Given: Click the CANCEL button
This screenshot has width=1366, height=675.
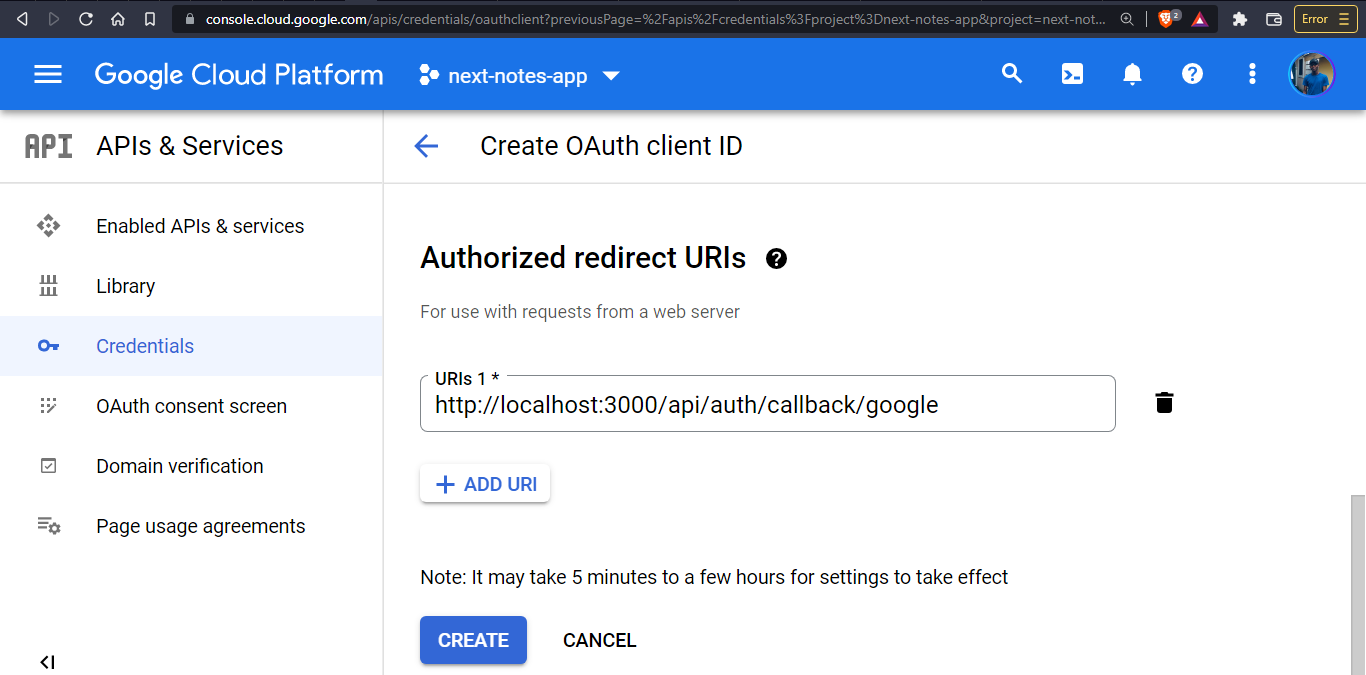Looking at the screenshot, I should (599, 640).
